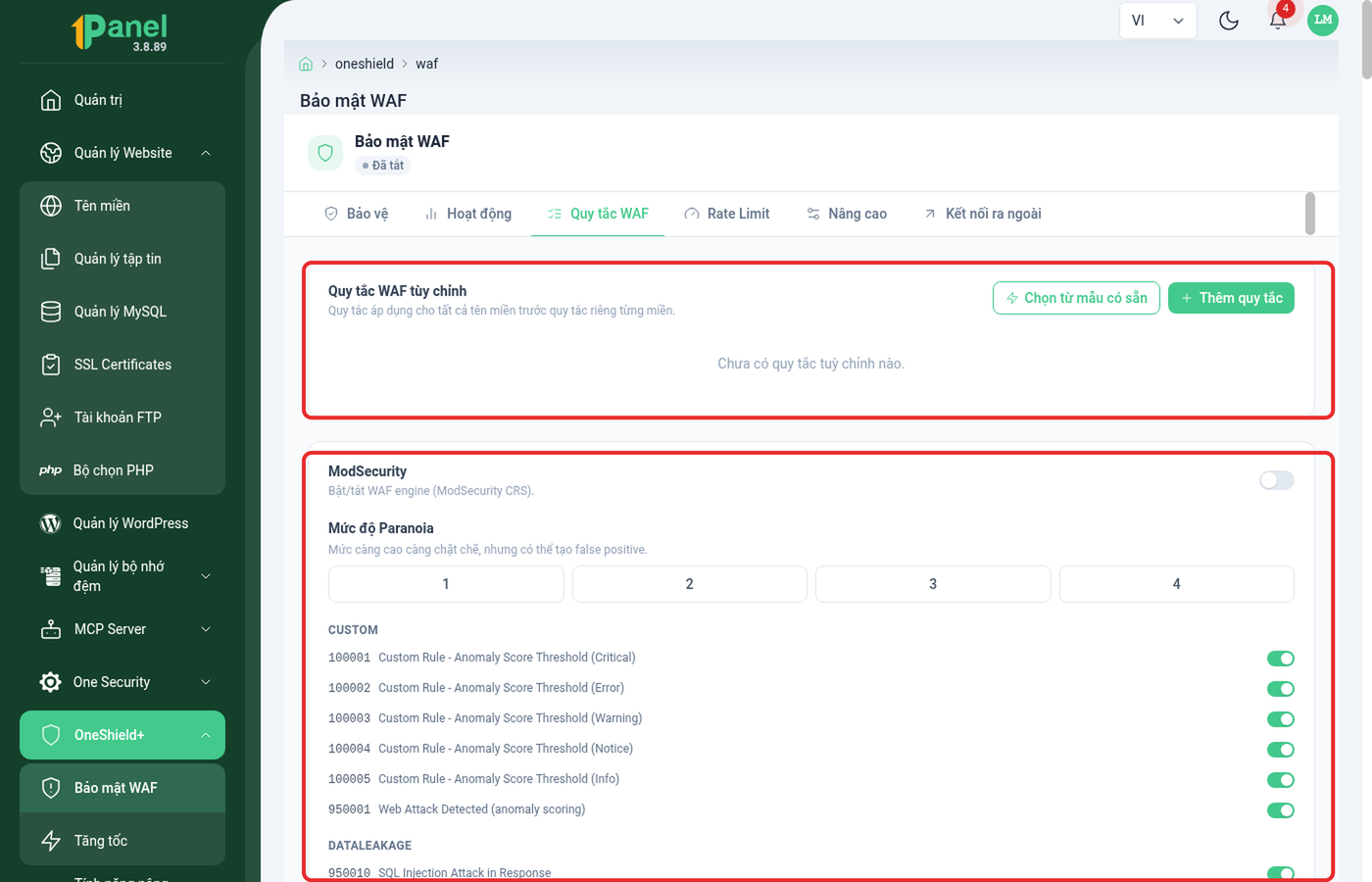The height and width of the screenshot is (882, 1372).
Task: Toggle rule 950001 Web Attack Detected
Action: (1281, 810)
